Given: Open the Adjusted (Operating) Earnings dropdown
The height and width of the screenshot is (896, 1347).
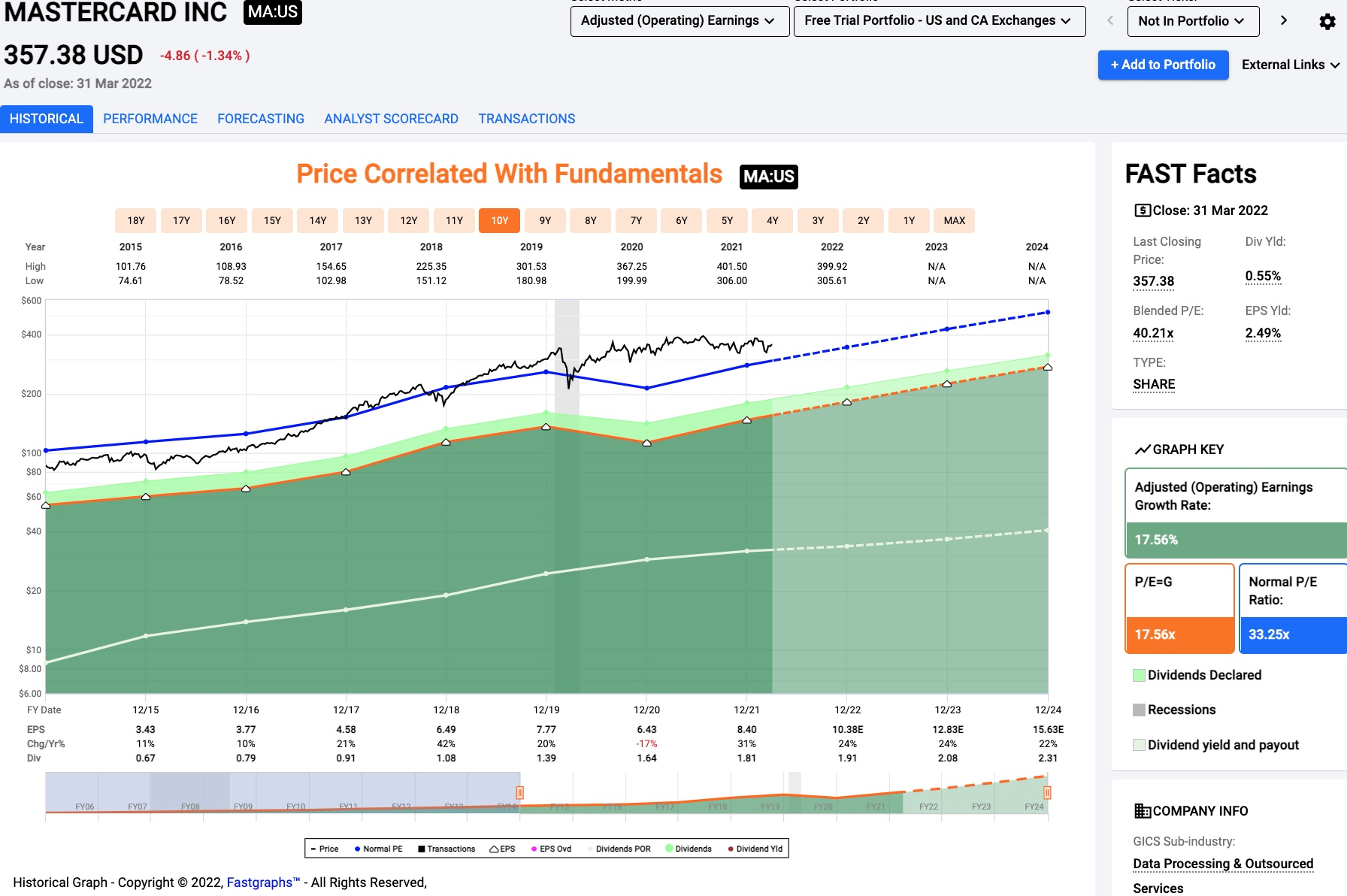Looking at the screenshot, I should [x=680, y=21].
